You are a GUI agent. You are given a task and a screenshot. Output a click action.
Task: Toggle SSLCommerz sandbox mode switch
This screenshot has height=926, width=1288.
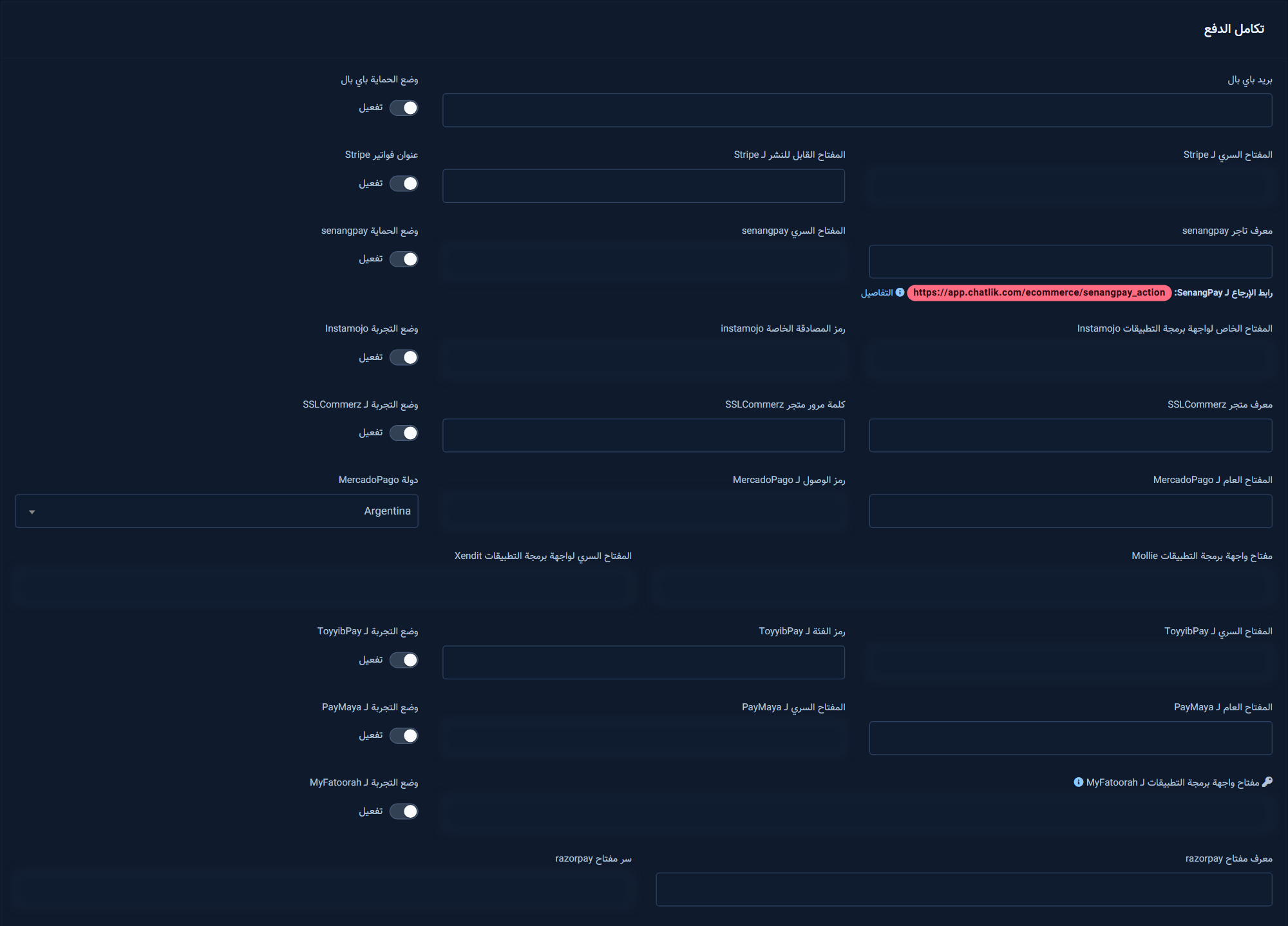(404, 433)
